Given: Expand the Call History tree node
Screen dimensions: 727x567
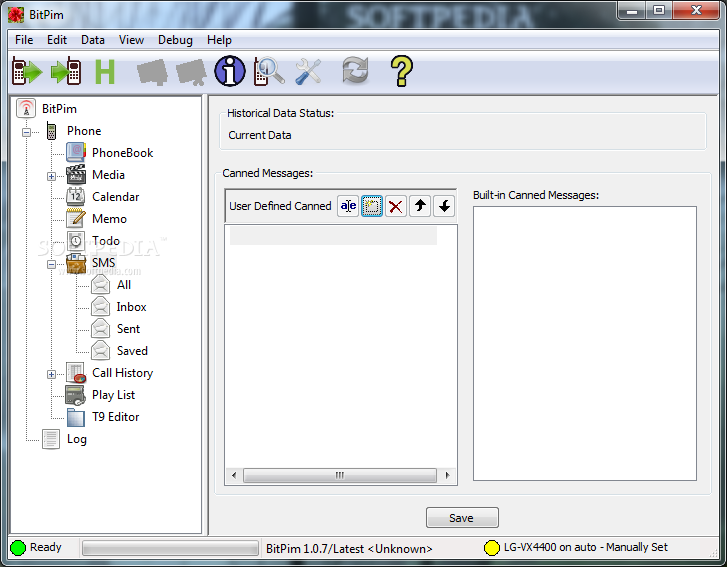Looking at the screenshot, I should (x=51, y=374).
